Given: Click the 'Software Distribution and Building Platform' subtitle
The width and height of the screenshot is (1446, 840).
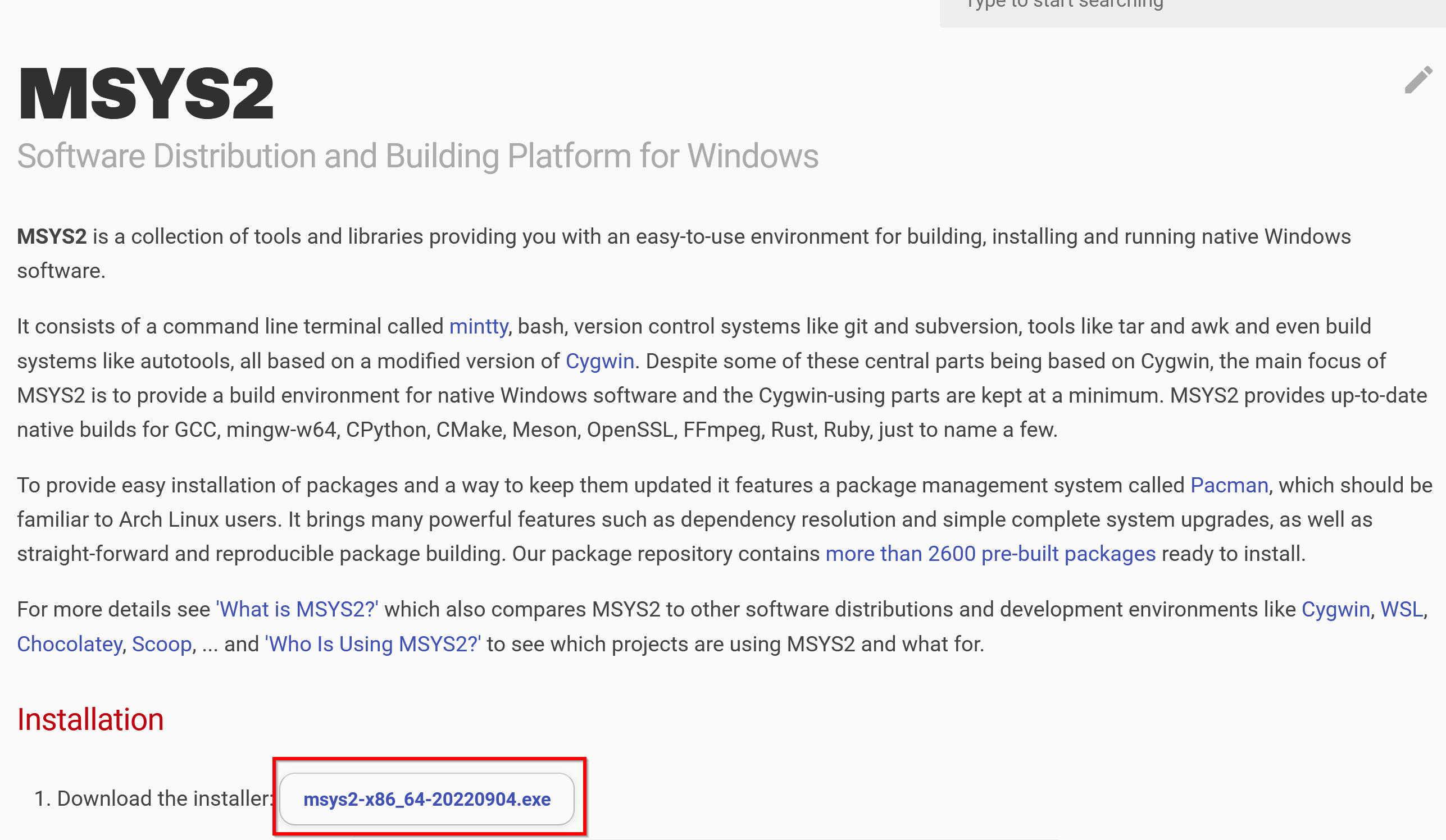Looking at the screenshot, I should 417,156.
